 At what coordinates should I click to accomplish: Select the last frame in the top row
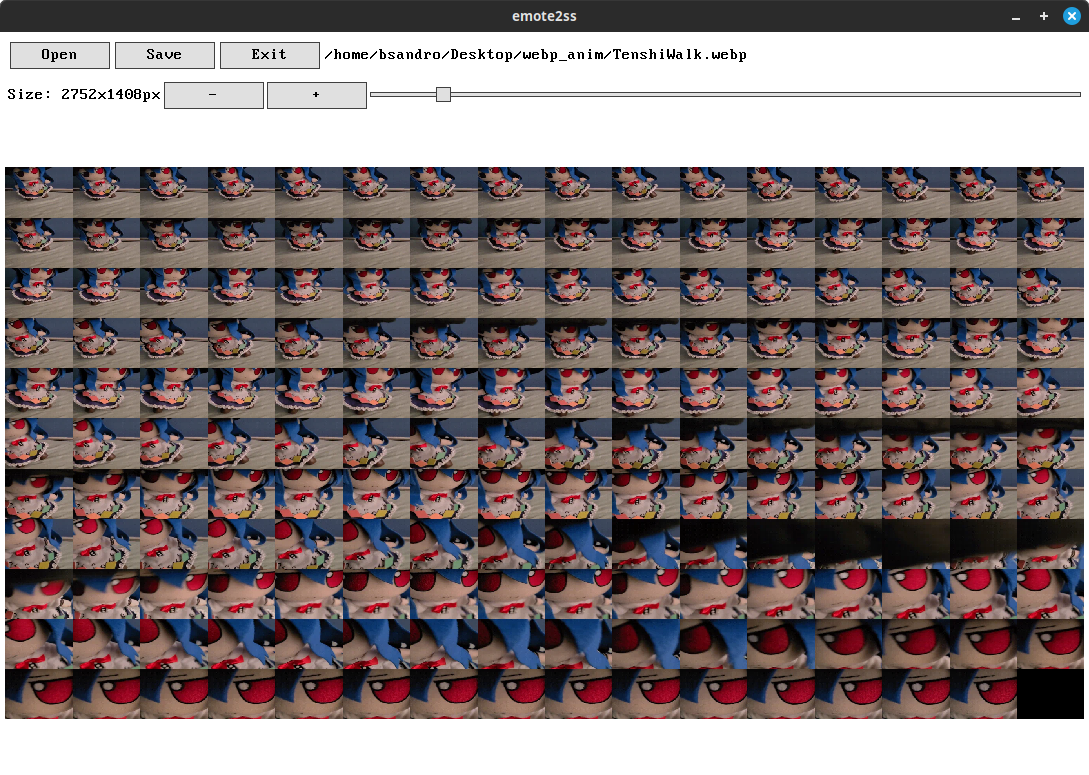[1050, 191]
